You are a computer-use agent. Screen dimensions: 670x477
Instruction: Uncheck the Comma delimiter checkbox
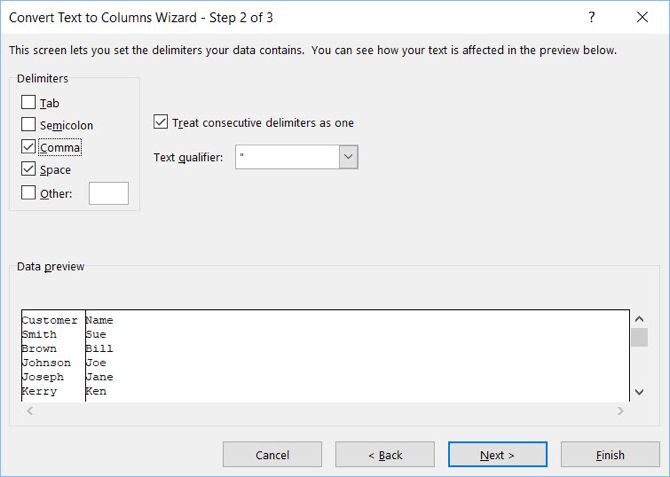coord(28,148)
